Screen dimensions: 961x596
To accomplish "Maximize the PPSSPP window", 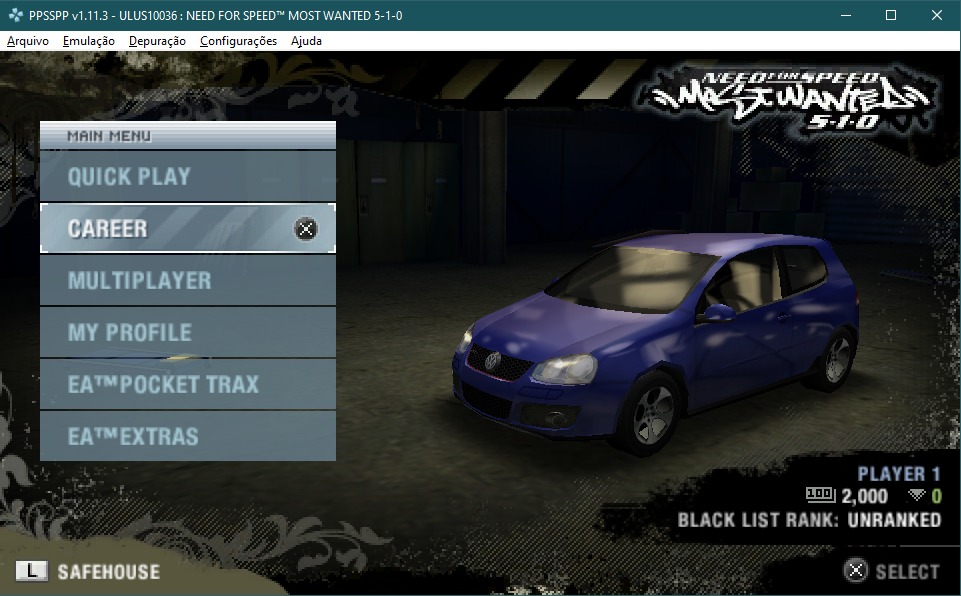I will (891, 15).
